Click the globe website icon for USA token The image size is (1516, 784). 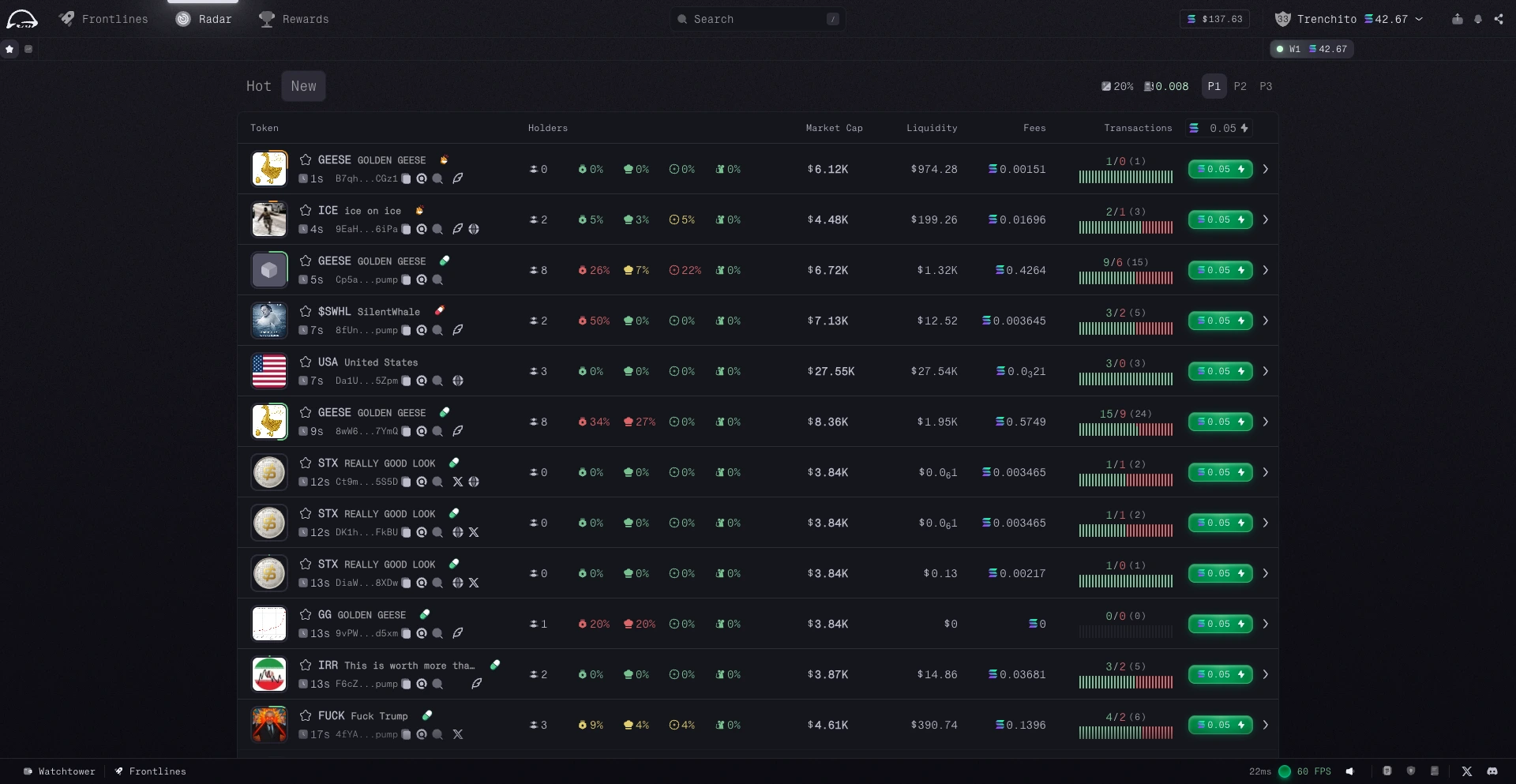point(458,381)
